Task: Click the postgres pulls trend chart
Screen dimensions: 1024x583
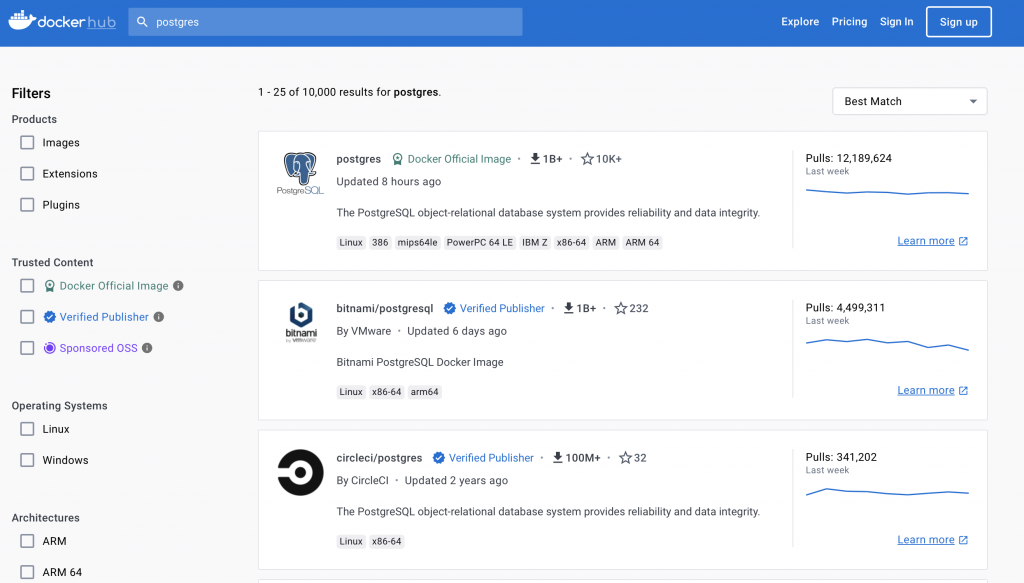Action: pos(887,192)
